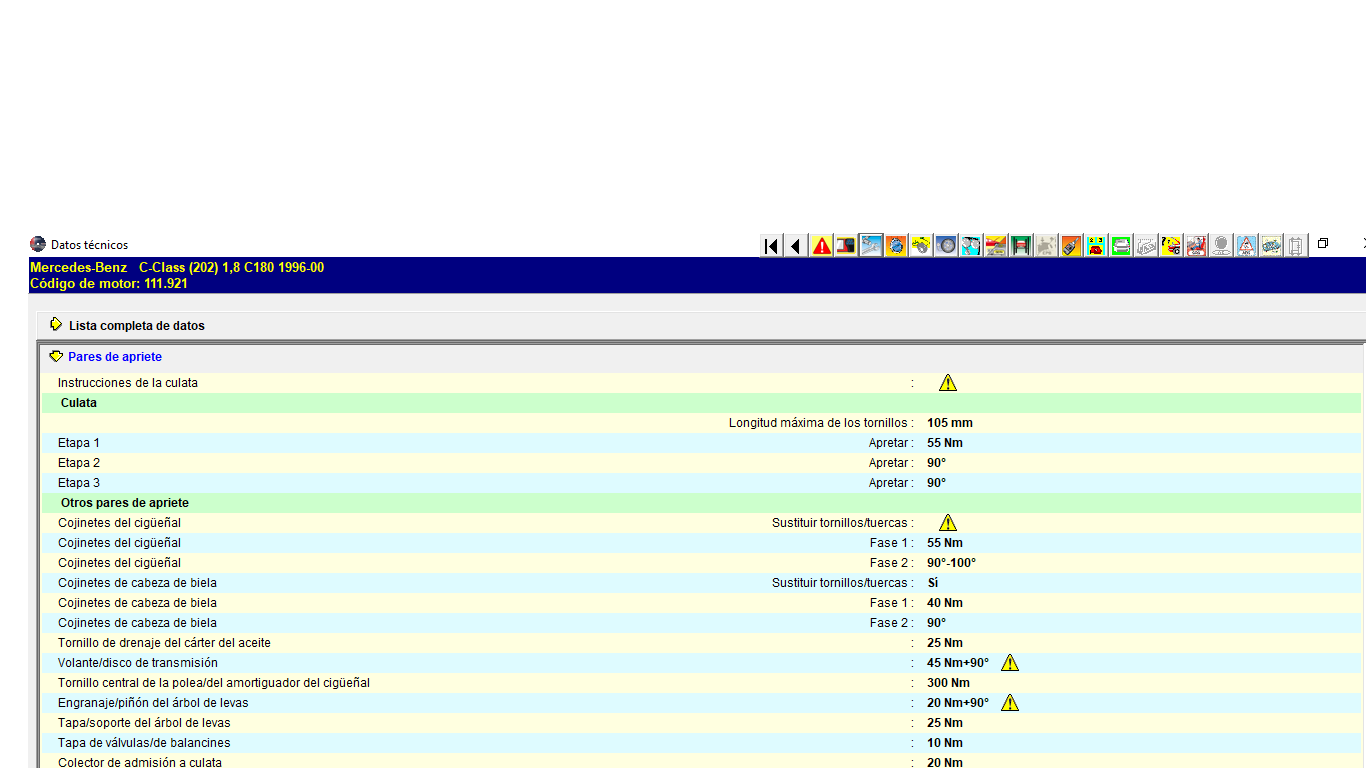Screen dimensions: 1366x768
Task: Click the back arrow navigation button
Action: (x=796, y=245)
